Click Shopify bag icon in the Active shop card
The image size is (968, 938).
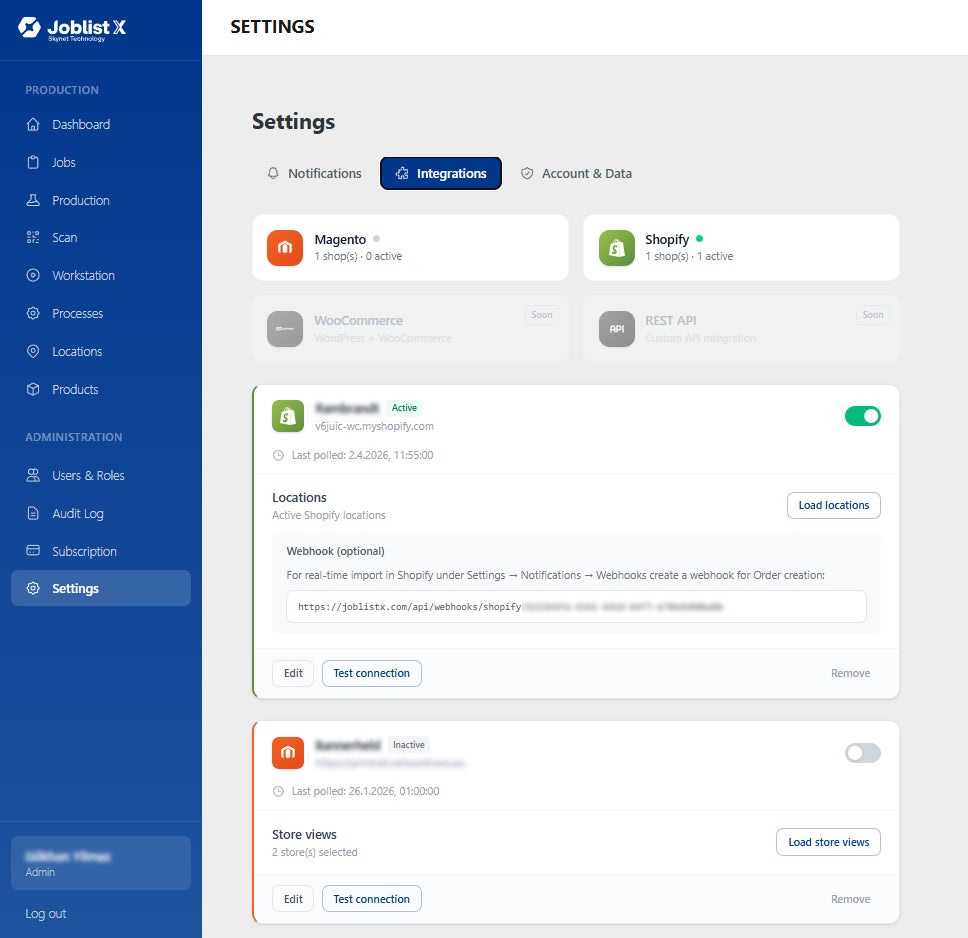(x=288, y=416)
